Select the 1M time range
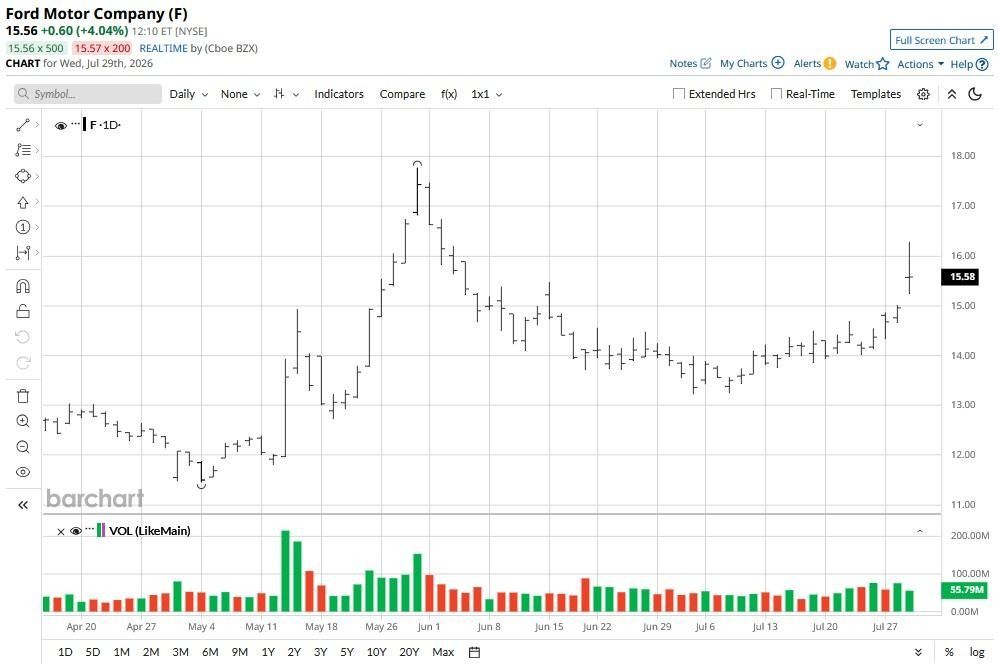 (x=122, y=652)
